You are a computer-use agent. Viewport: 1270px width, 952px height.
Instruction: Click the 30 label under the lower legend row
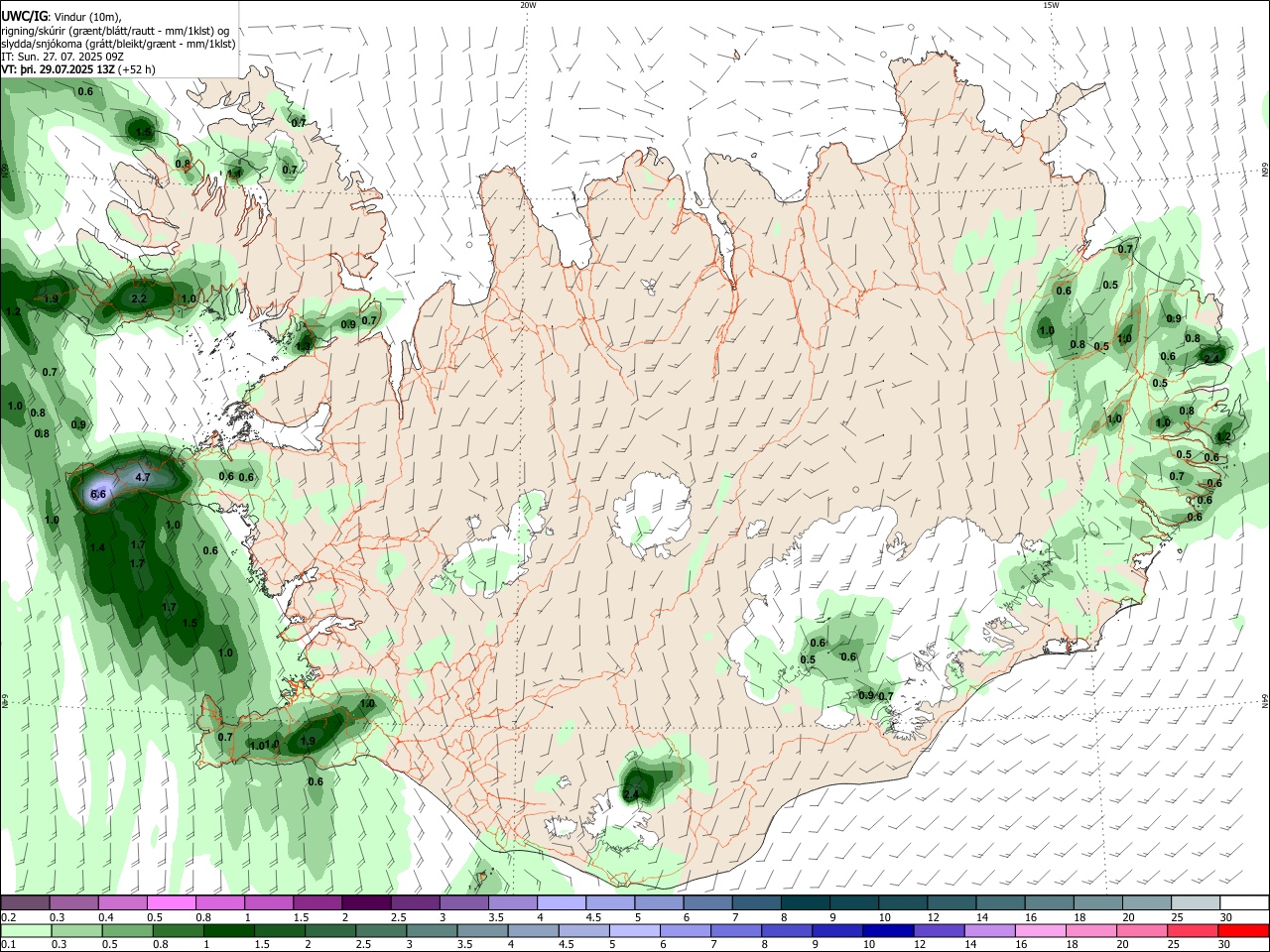(1223, 945)
